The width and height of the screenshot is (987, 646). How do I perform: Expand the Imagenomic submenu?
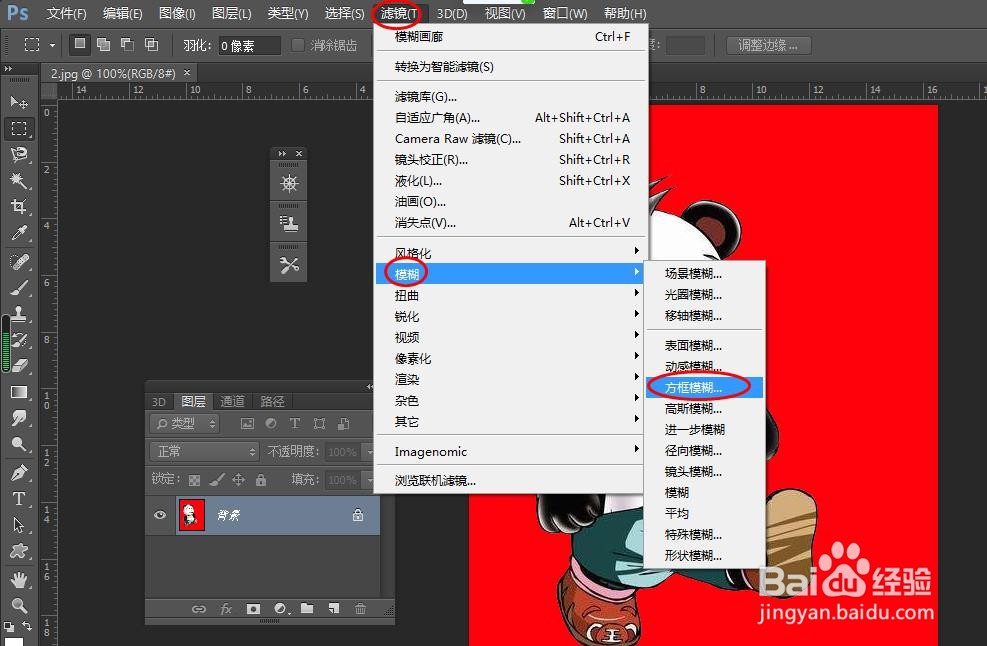[511, 451]
